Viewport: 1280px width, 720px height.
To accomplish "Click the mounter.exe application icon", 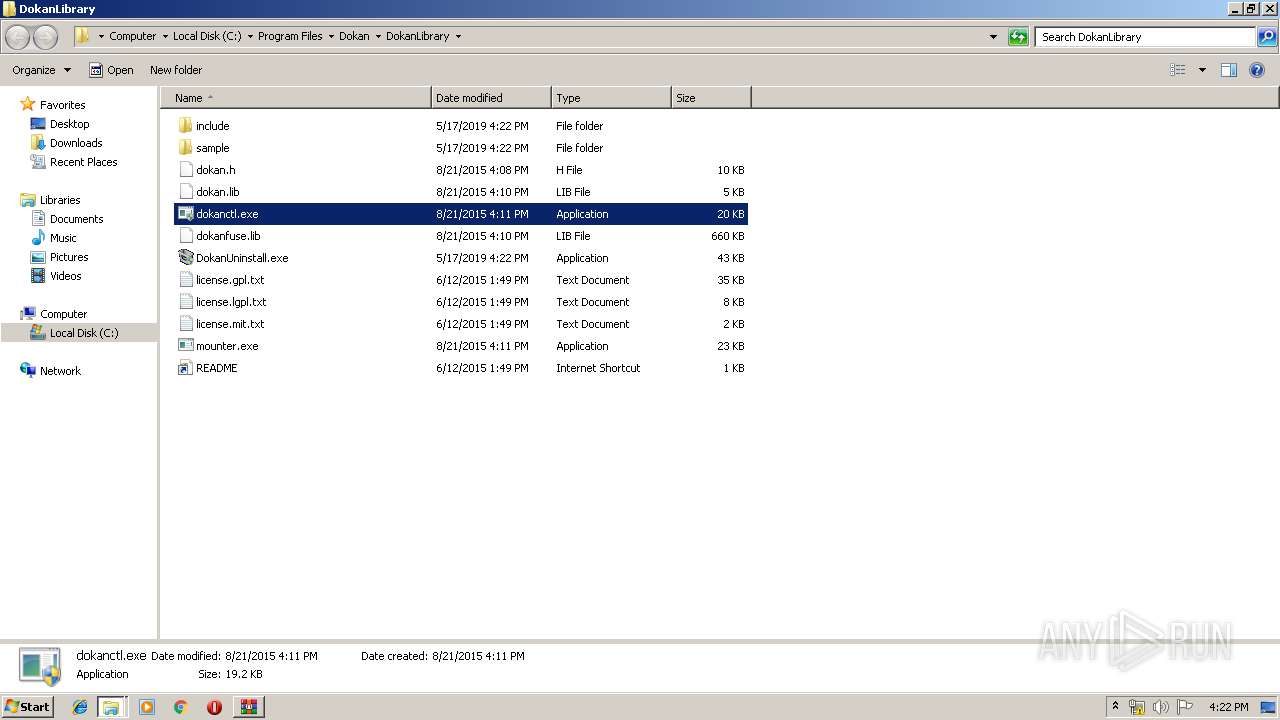I will 185,346.
